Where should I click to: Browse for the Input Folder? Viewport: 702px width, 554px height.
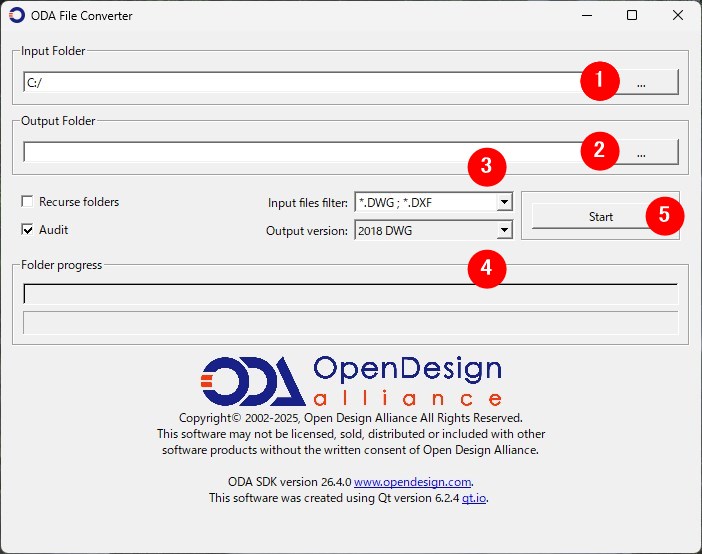(x=641, y=82)
